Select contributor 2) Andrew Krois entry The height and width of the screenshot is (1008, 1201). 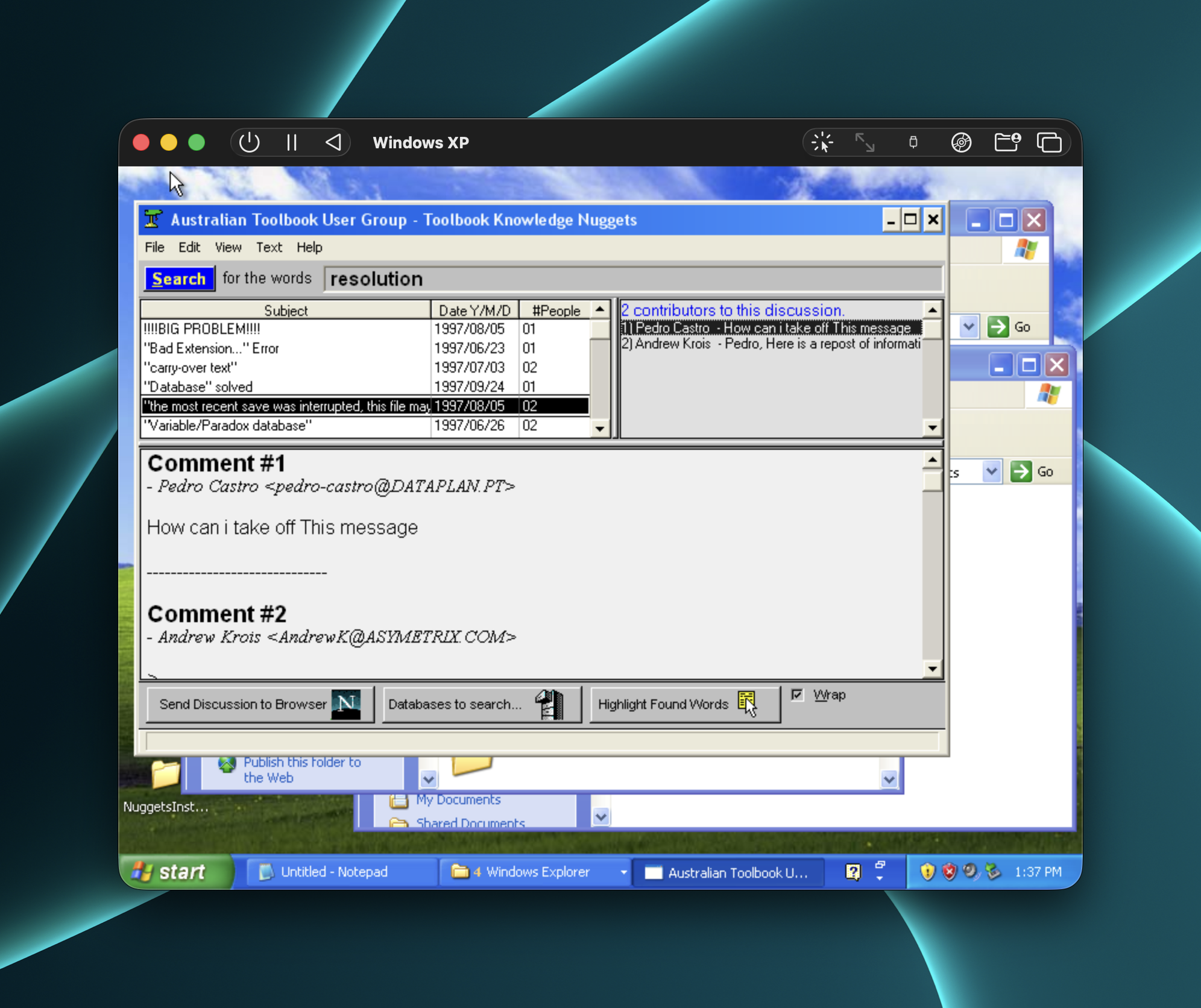pos(771,344)
